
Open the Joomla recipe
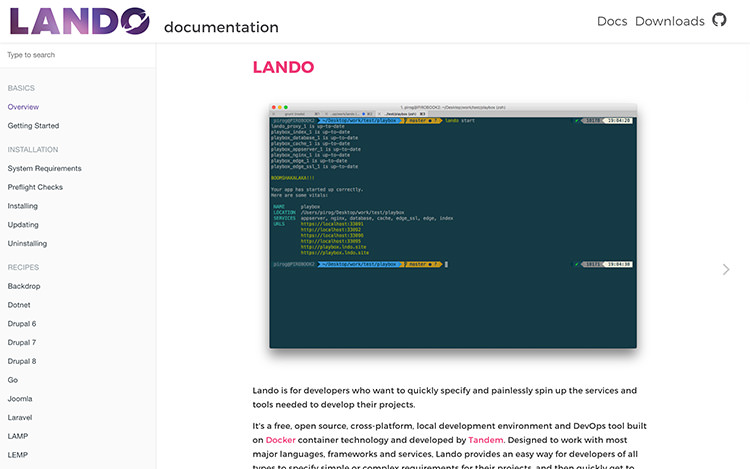(x=20, y=399)
